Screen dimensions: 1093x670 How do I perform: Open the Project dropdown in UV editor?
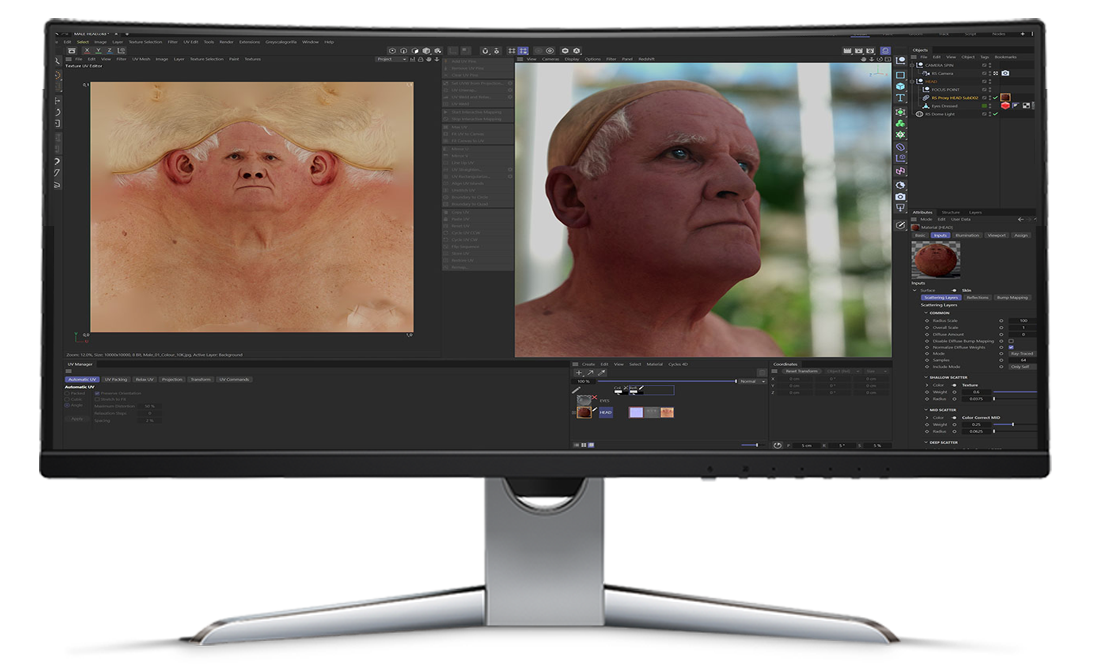tap(392, 59)
